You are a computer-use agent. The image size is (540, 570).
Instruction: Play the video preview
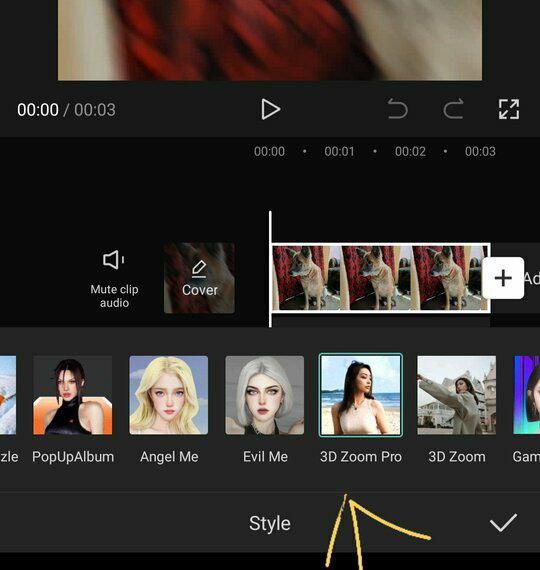pyautogui.click(x=271, y=109)
